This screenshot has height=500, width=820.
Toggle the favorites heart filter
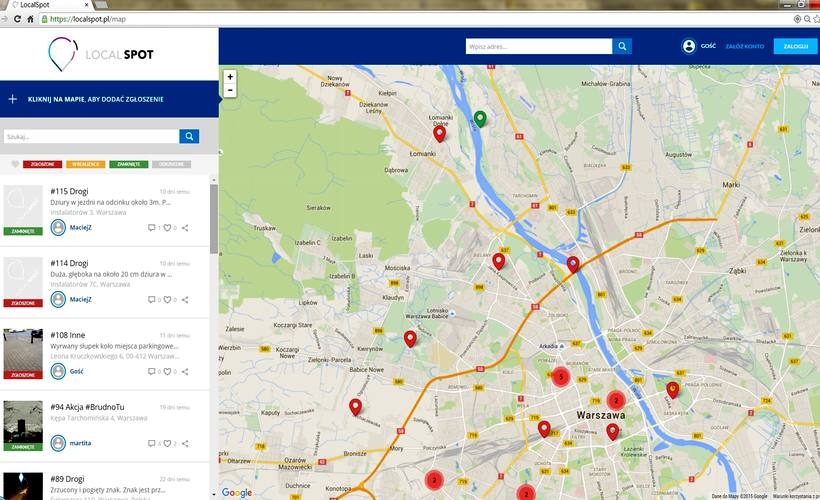point(15,164)
